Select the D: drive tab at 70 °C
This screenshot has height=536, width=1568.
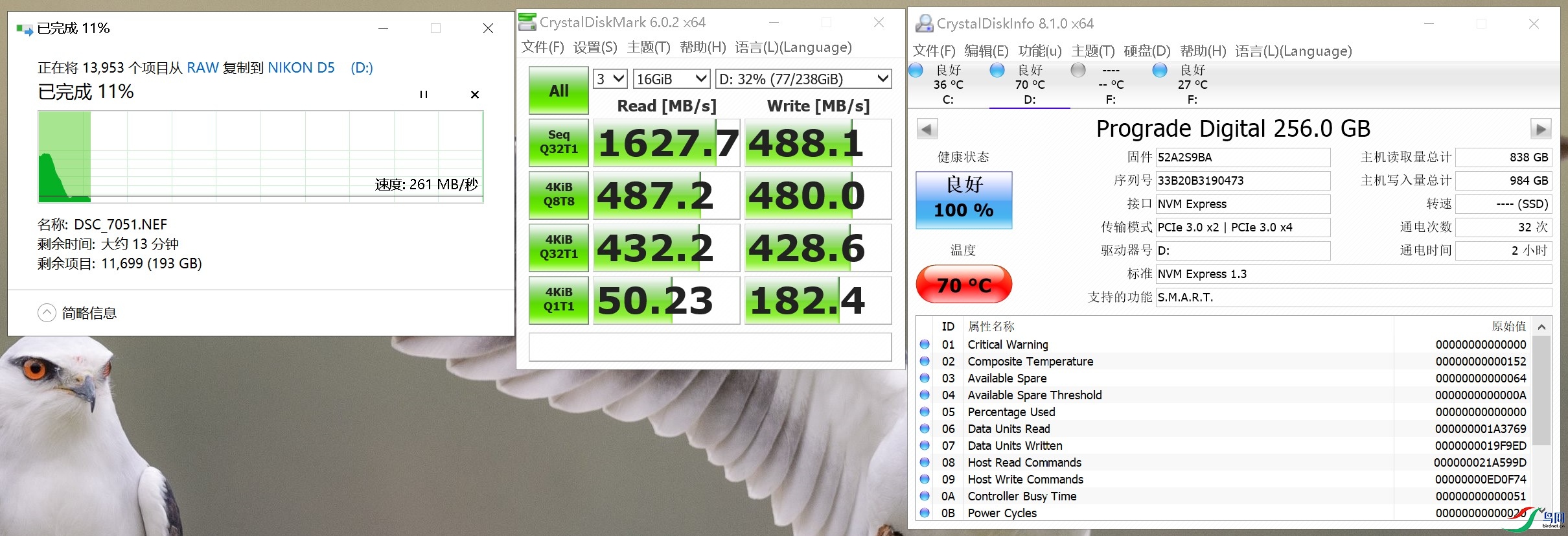coord(1030,84)
